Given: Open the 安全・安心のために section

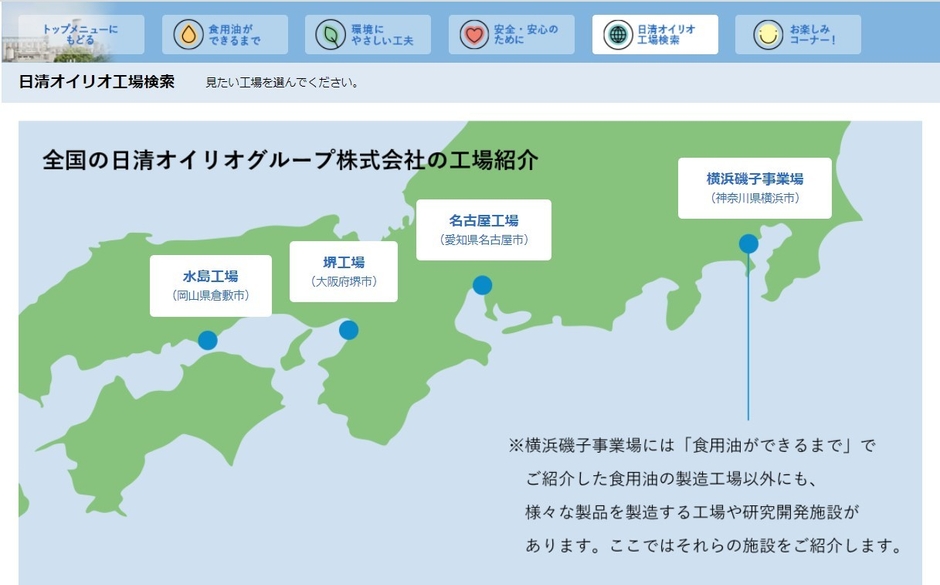Looking at the screenshot, I should 512,32.
